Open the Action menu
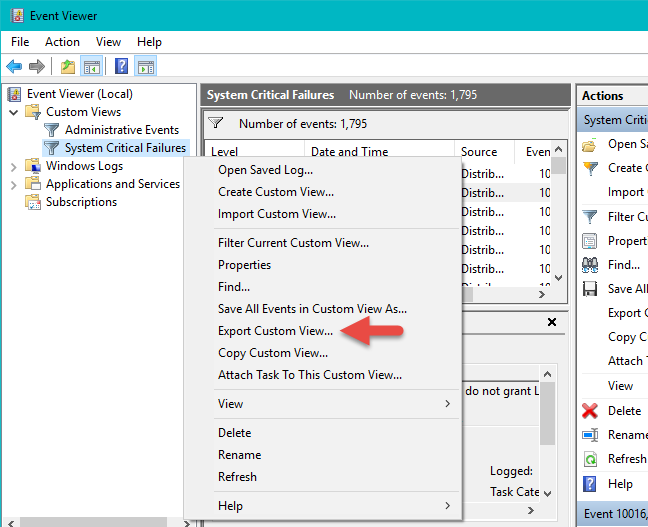 click(62, 42)
